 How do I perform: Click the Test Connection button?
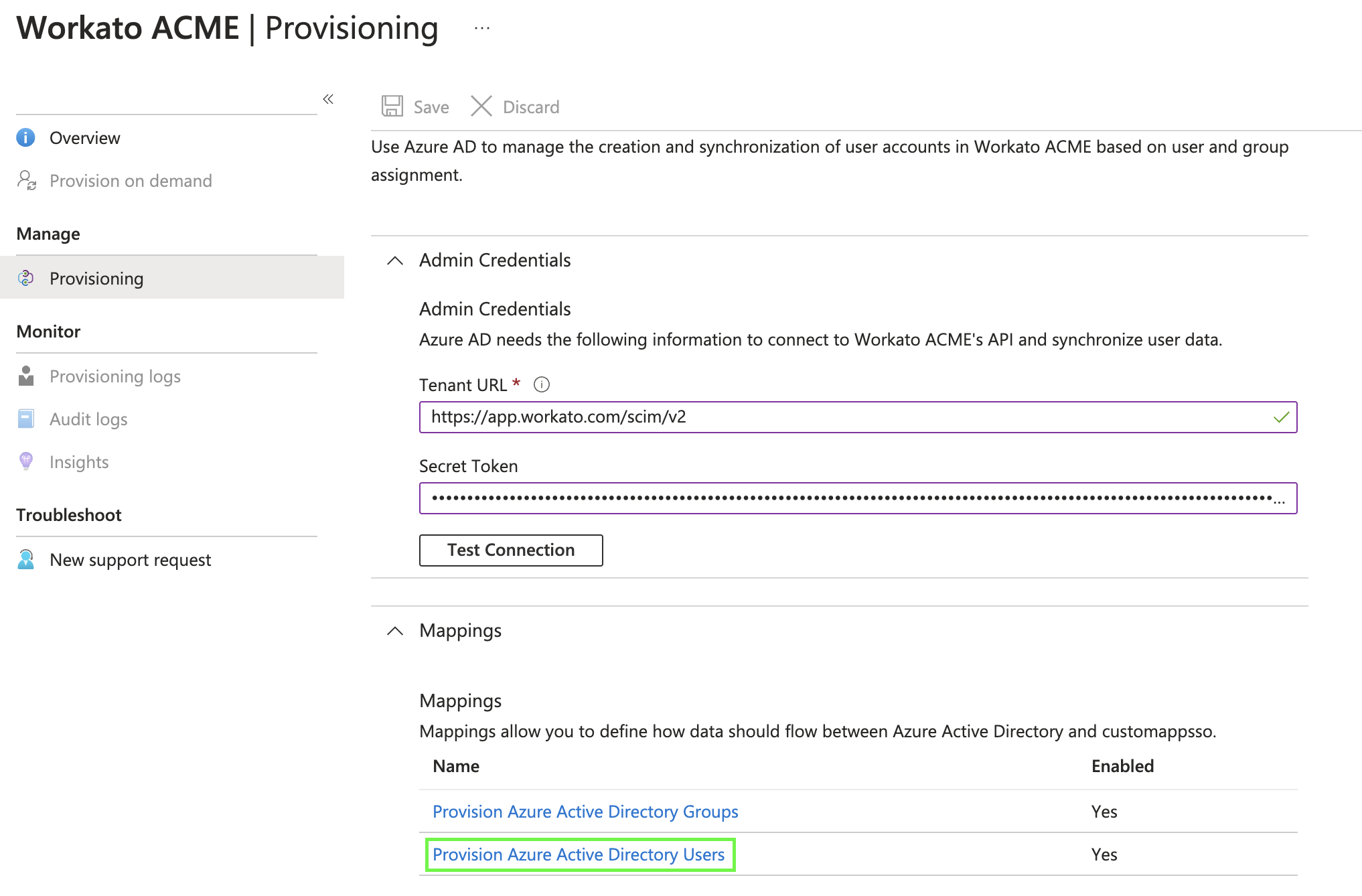click(511, 549)
